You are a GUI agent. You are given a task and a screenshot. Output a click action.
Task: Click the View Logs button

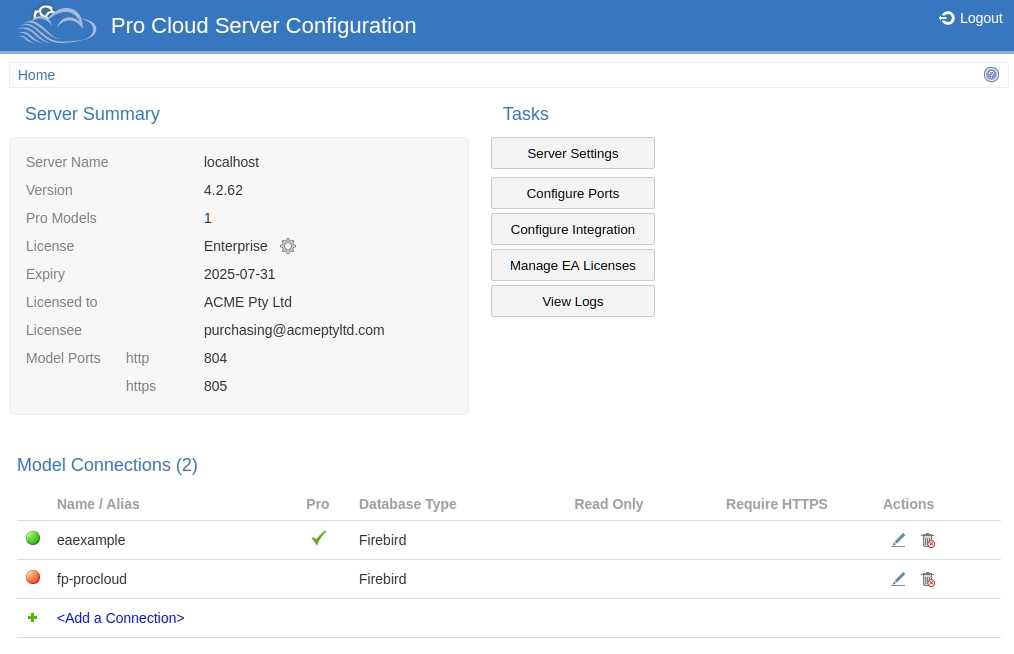pos(572,302)
